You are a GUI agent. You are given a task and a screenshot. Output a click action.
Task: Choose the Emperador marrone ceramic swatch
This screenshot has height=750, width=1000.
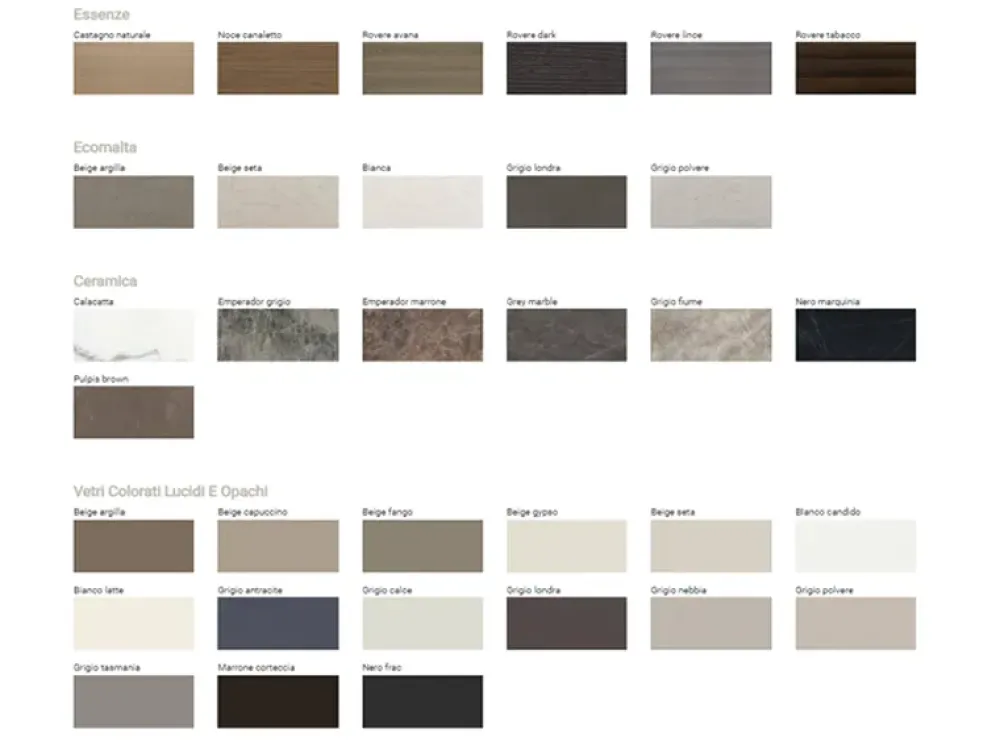422,335
